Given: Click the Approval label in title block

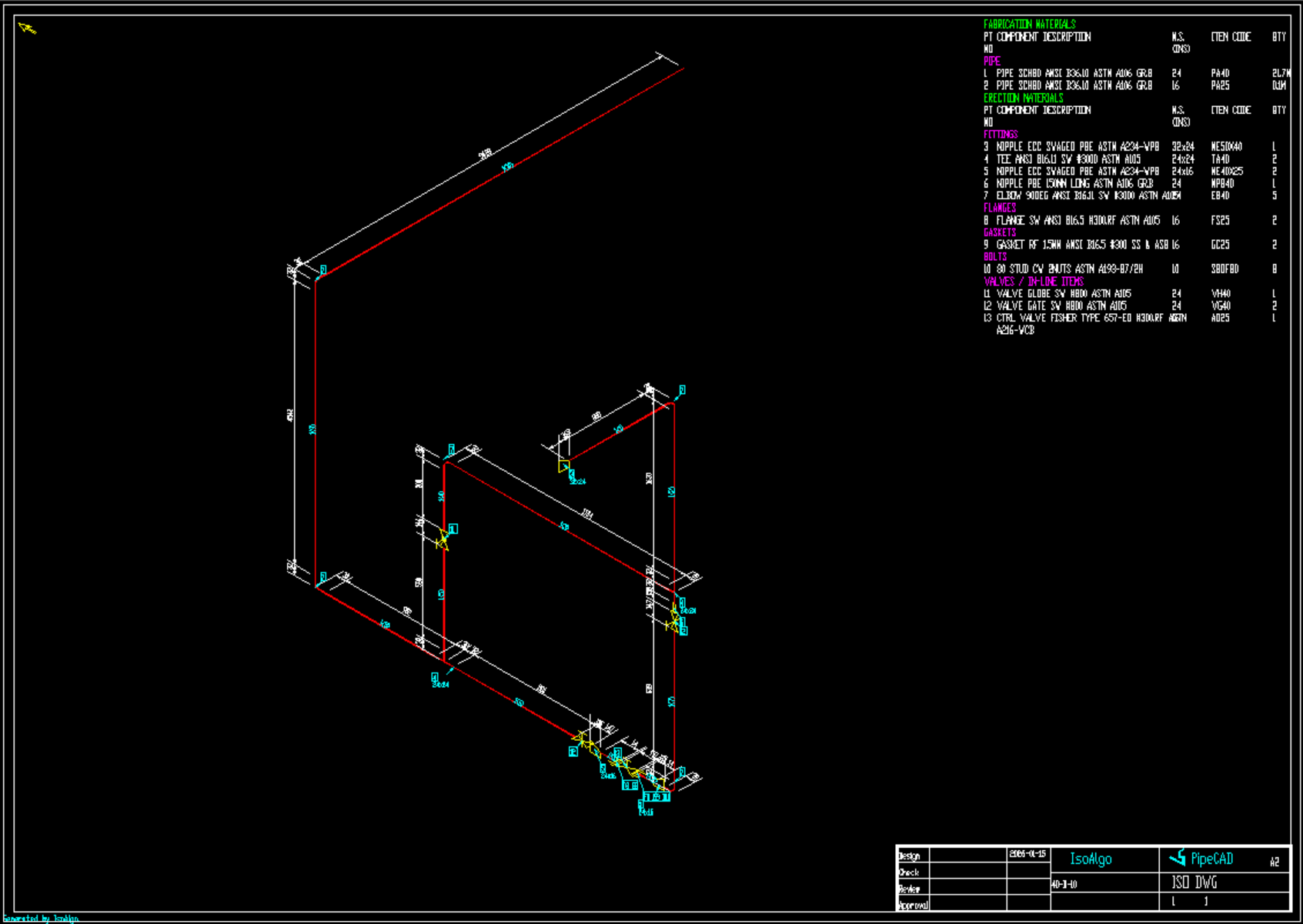Looking at the screenshot, I should (913, 906).
